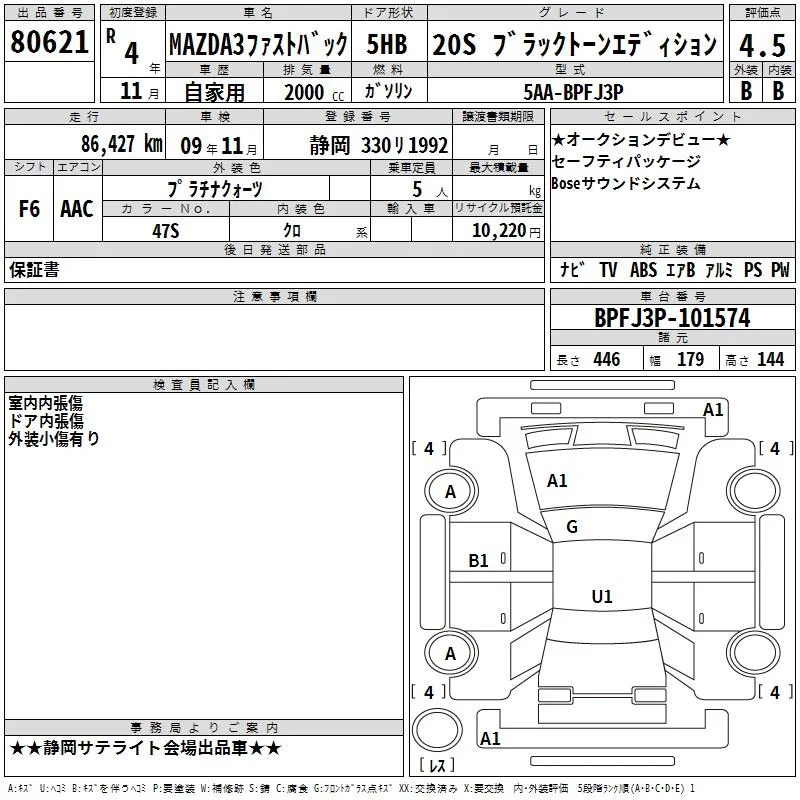The width and height of the screenshot is (800, 800).
Task: Click G mark on windshield diagram
Action: click(572, 527)
